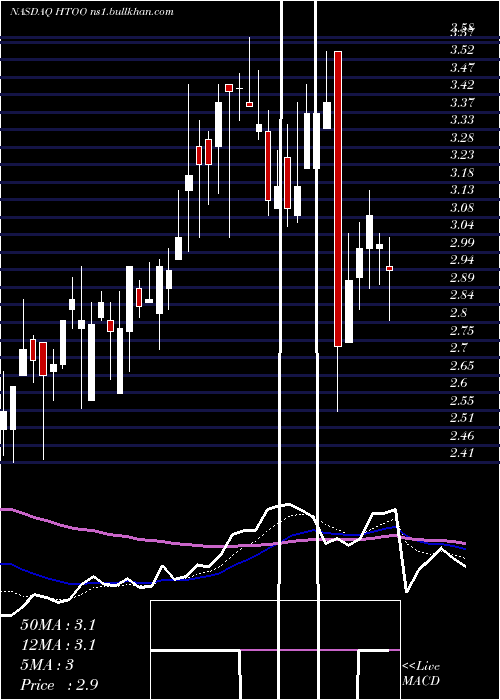500x700 pixels.
Task: Click the 2.84 price axis label
Action: (x=462, y=295)
